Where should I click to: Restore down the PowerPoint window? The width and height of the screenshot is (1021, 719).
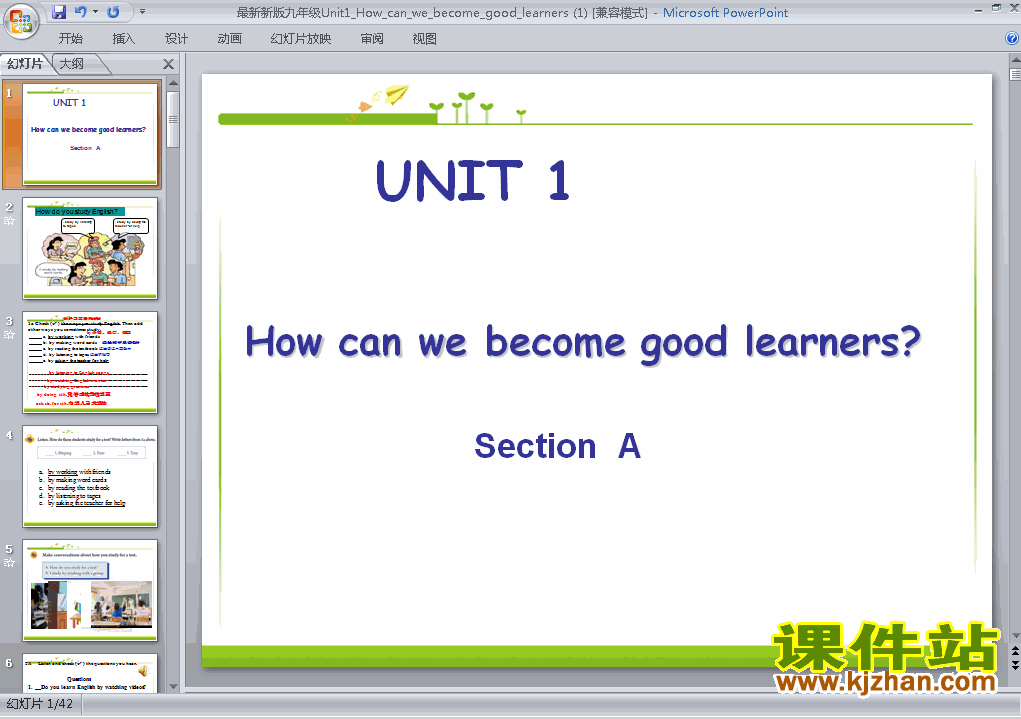(x=996, y=8)
